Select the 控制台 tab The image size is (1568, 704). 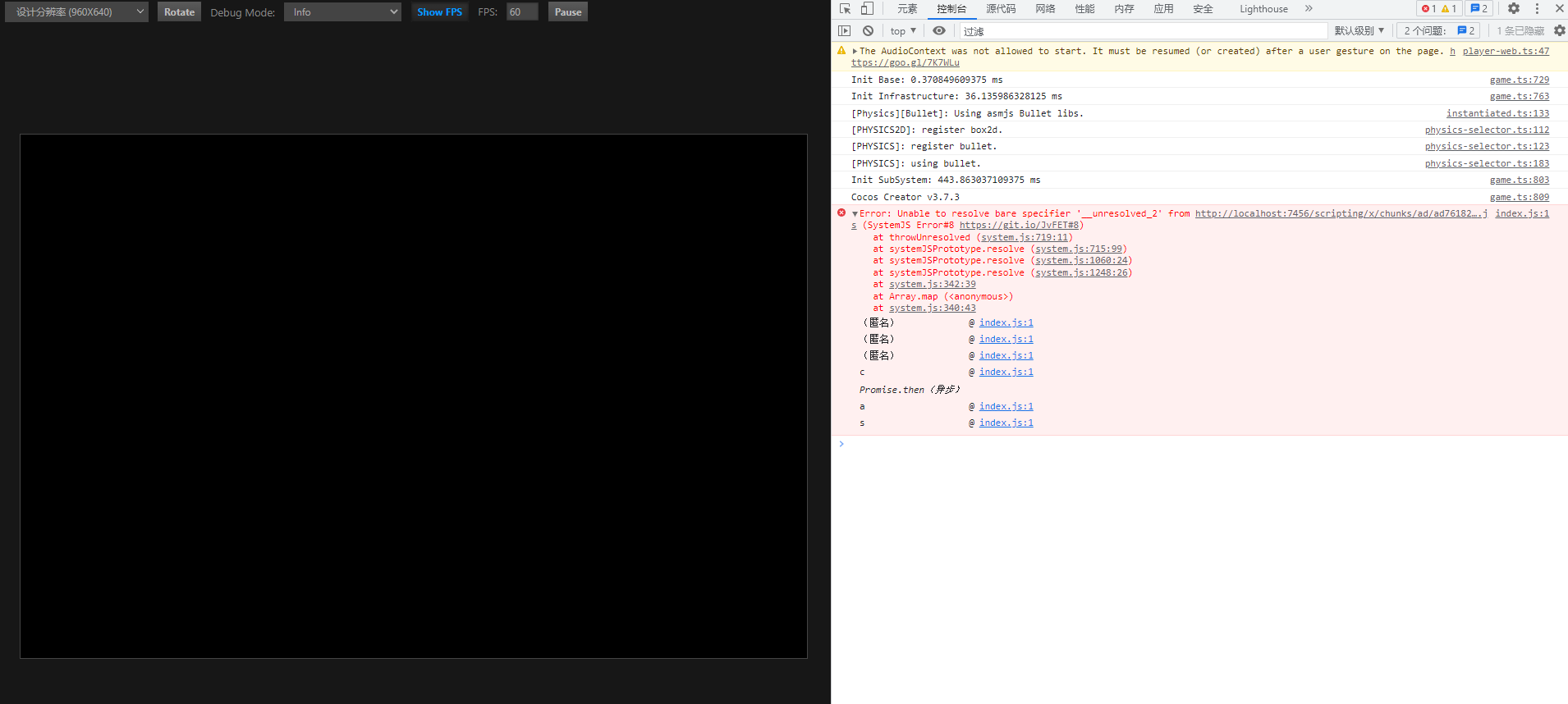(951, 9)
